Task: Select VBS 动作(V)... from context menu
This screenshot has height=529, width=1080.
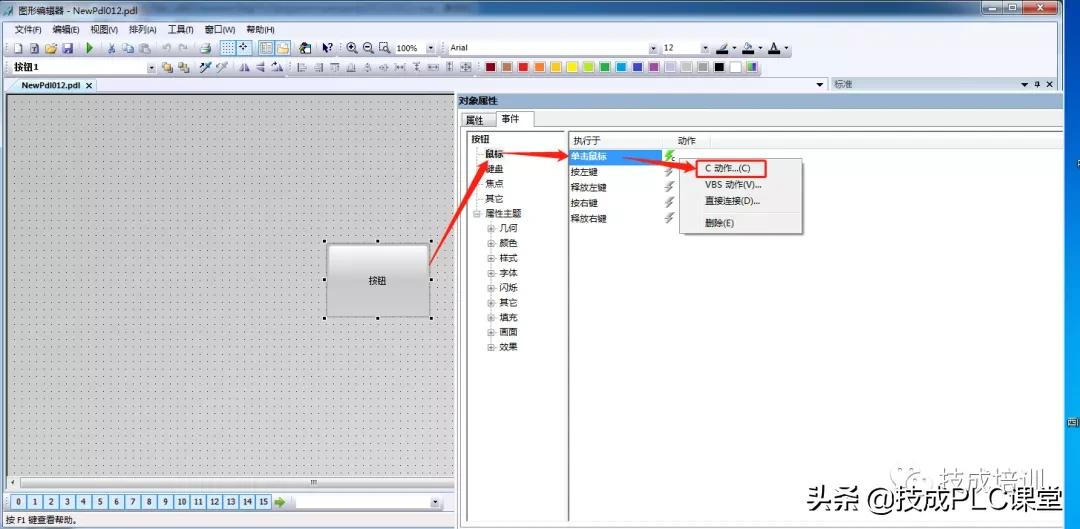Action: point(733,185)
